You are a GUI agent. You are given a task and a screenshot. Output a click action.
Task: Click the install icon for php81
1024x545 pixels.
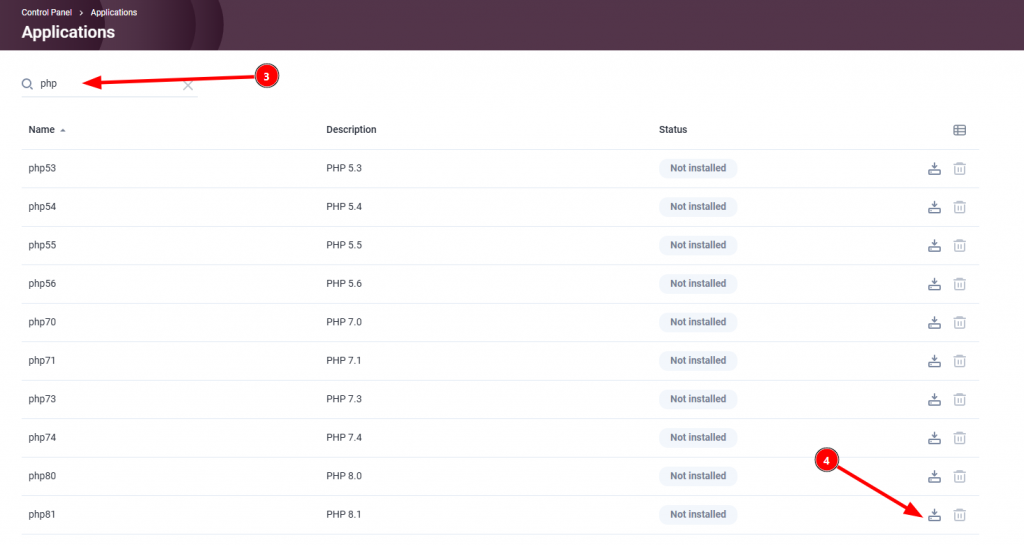point(934,515)
